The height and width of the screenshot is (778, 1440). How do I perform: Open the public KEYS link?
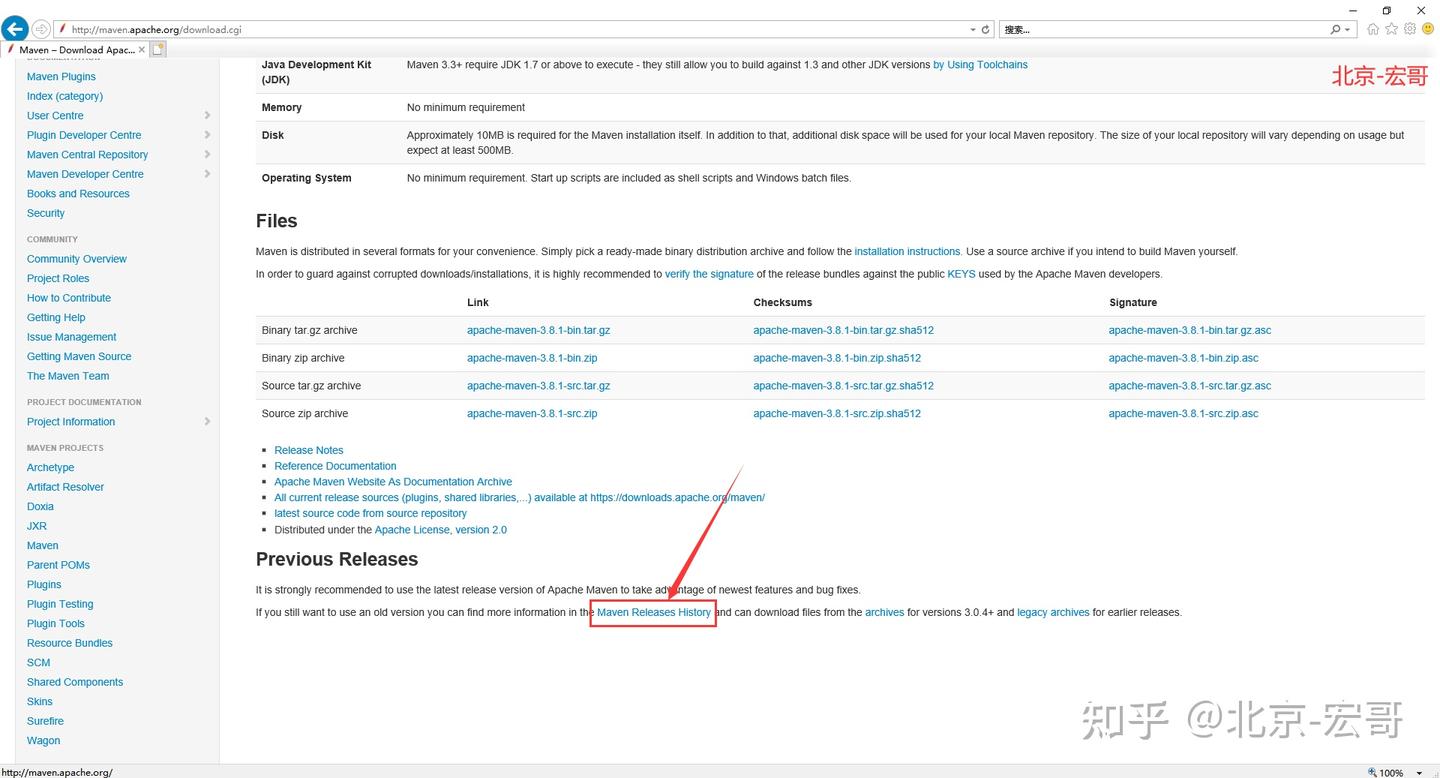(x=961, y=274)
